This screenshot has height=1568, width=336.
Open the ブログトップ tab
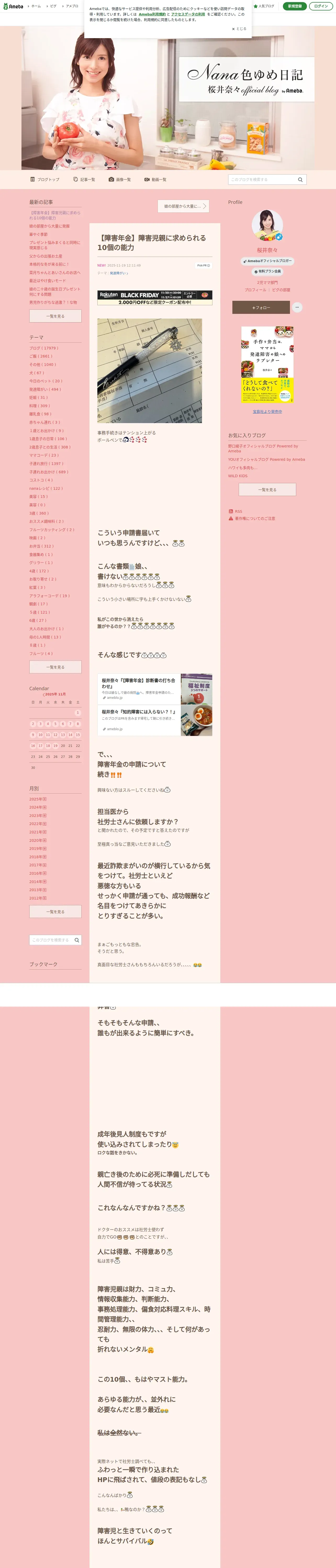(x=45, y=180)
